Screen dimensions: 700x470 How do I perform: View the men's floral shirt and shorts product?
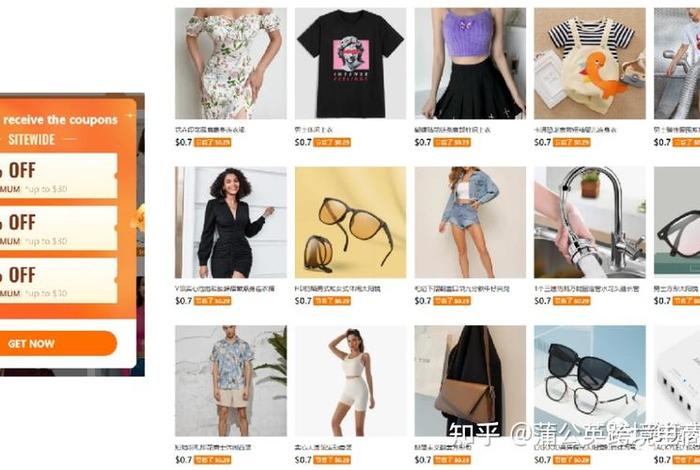point(231,381)
